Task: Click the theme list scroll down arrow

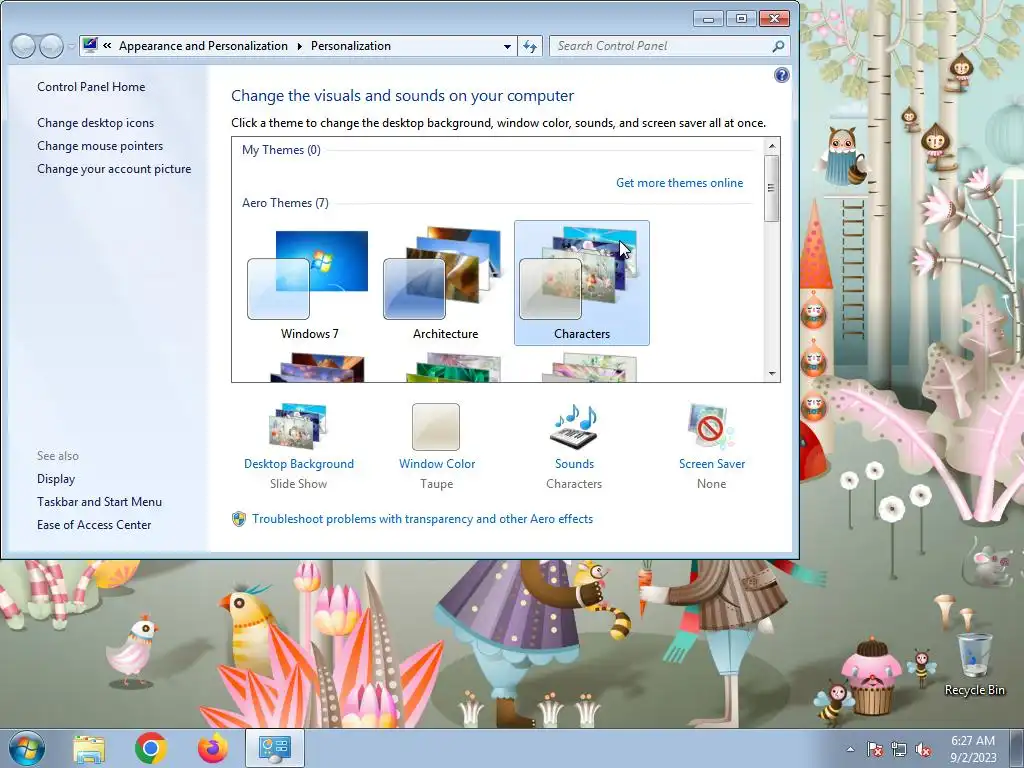Action: click(x=772, y=374)
